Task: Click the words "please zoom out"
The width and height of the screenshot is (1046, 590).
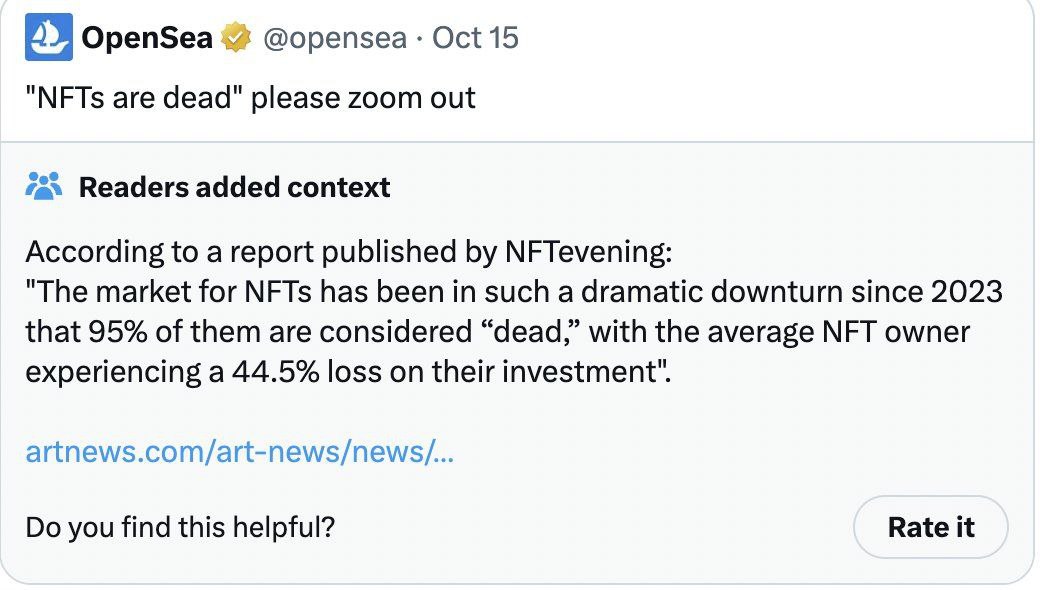Action: pyautogui.click(x=363, y=98)
